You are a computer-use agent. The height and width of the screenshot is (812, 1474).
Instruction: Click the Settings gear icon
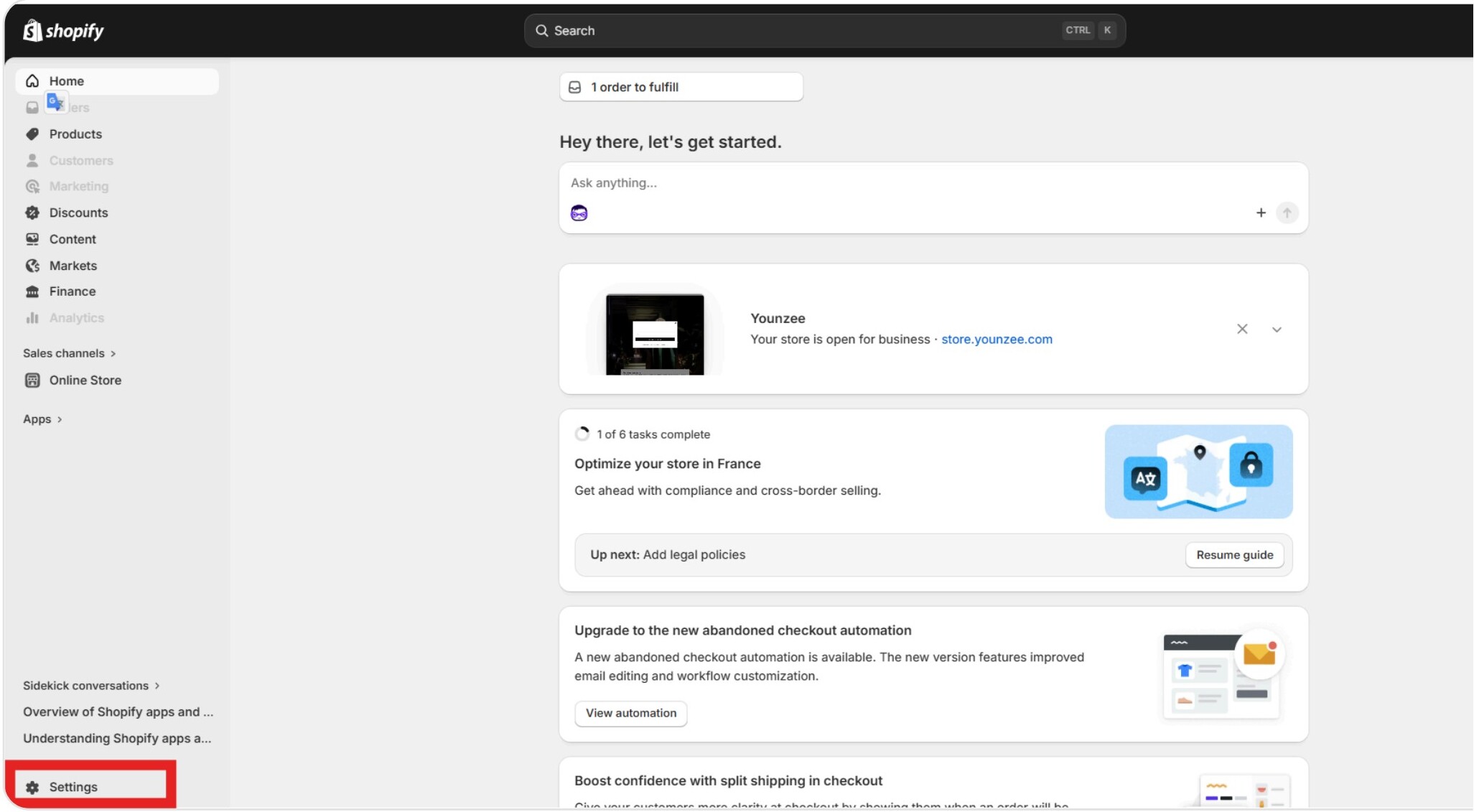coord(32,788)
